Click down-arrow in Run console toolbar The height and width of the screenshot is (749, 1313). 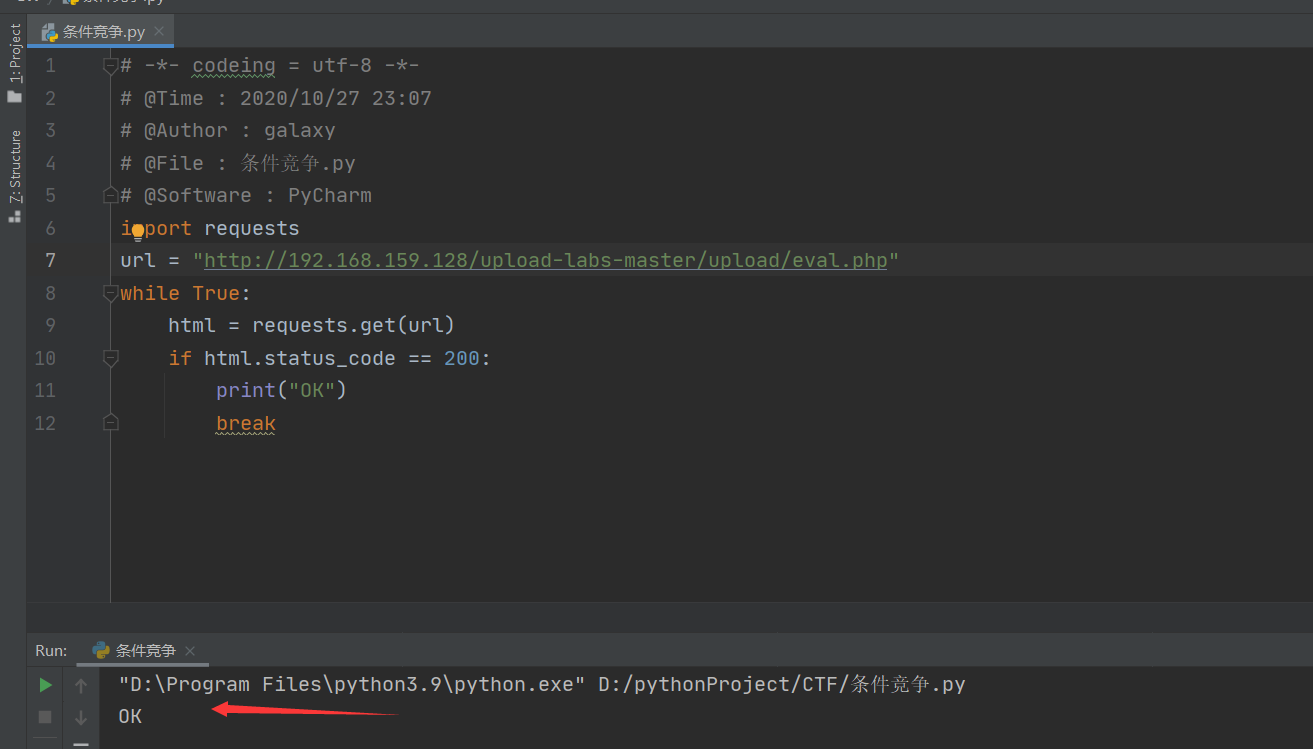pyautogui.click(x=81, y=717)
